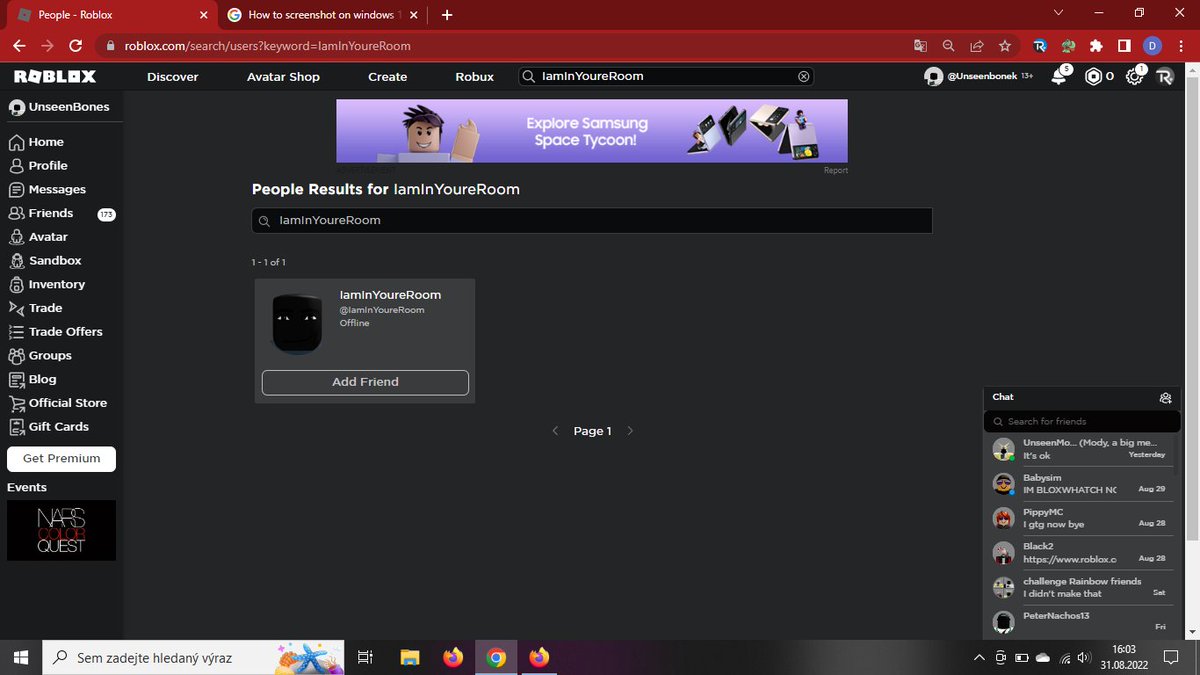Clear the top navbar search field
The image size is (1200, 675).
(803, 76)
